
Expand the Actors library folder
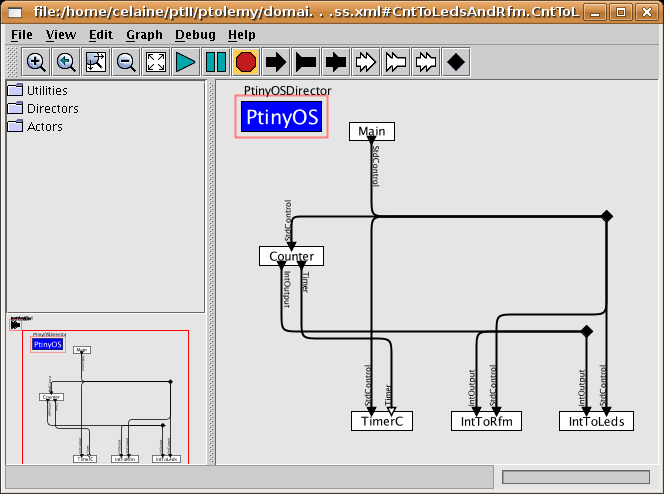coord(35,127)
